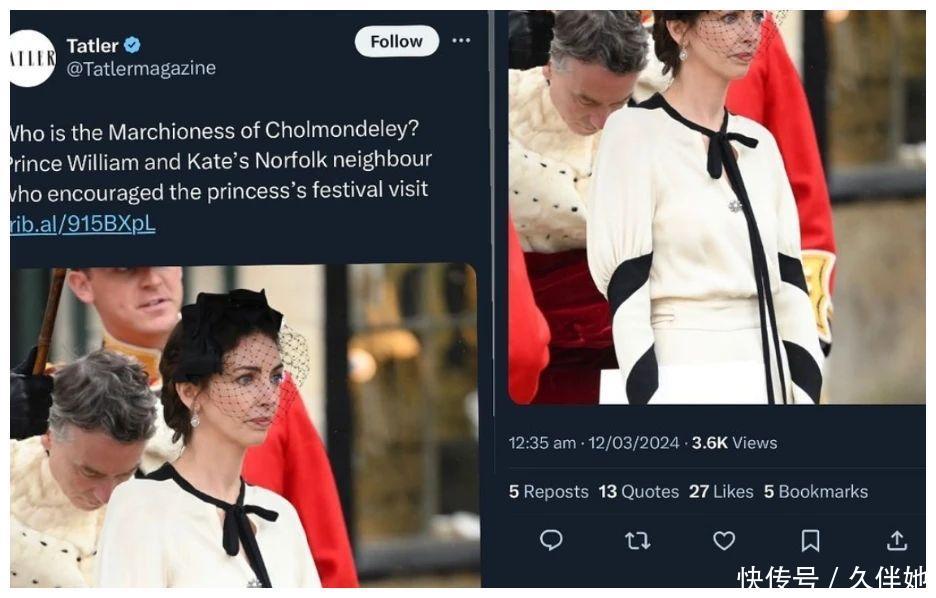Click the Tatler profile avatar
936x598 pixels.
coord(31,58)
